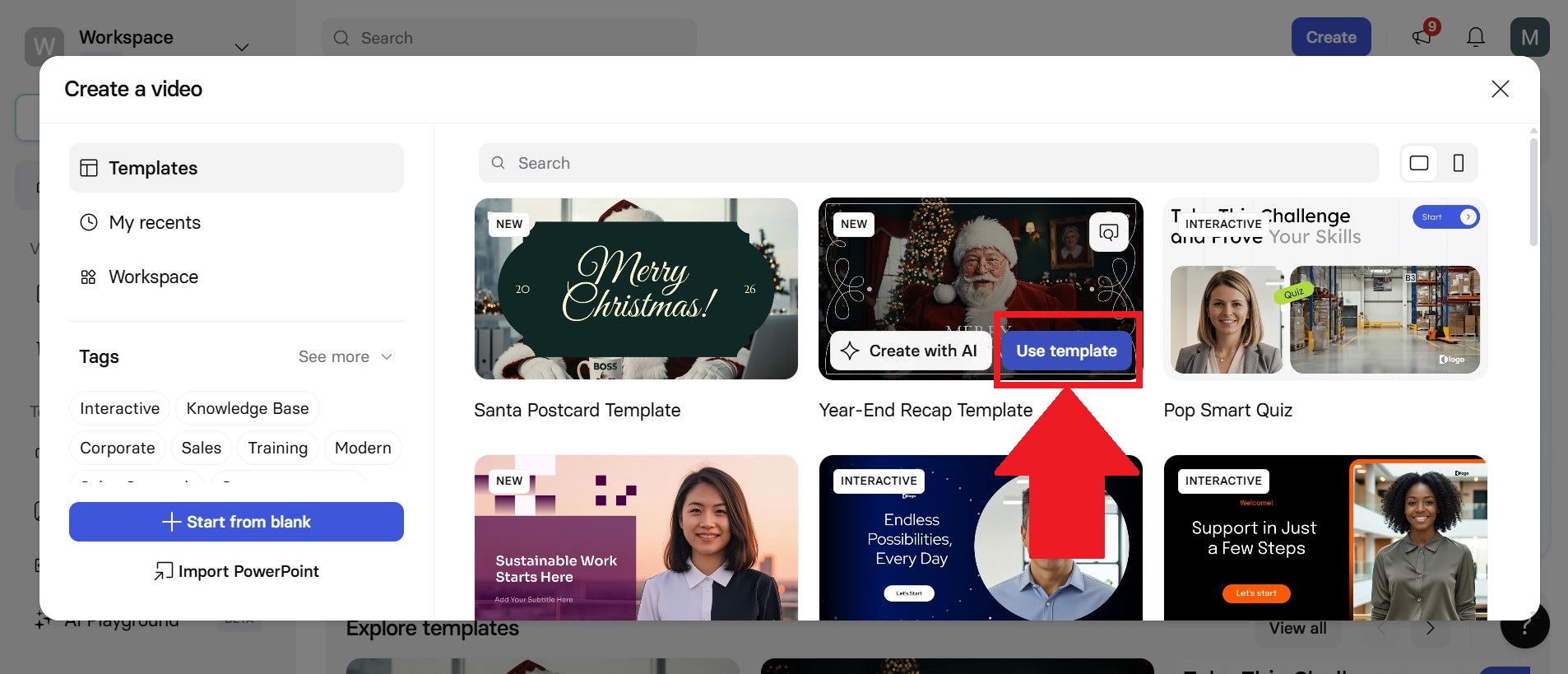Click the template search field in the dialog
Viewport: 1568px width, 674px height.
929,163
